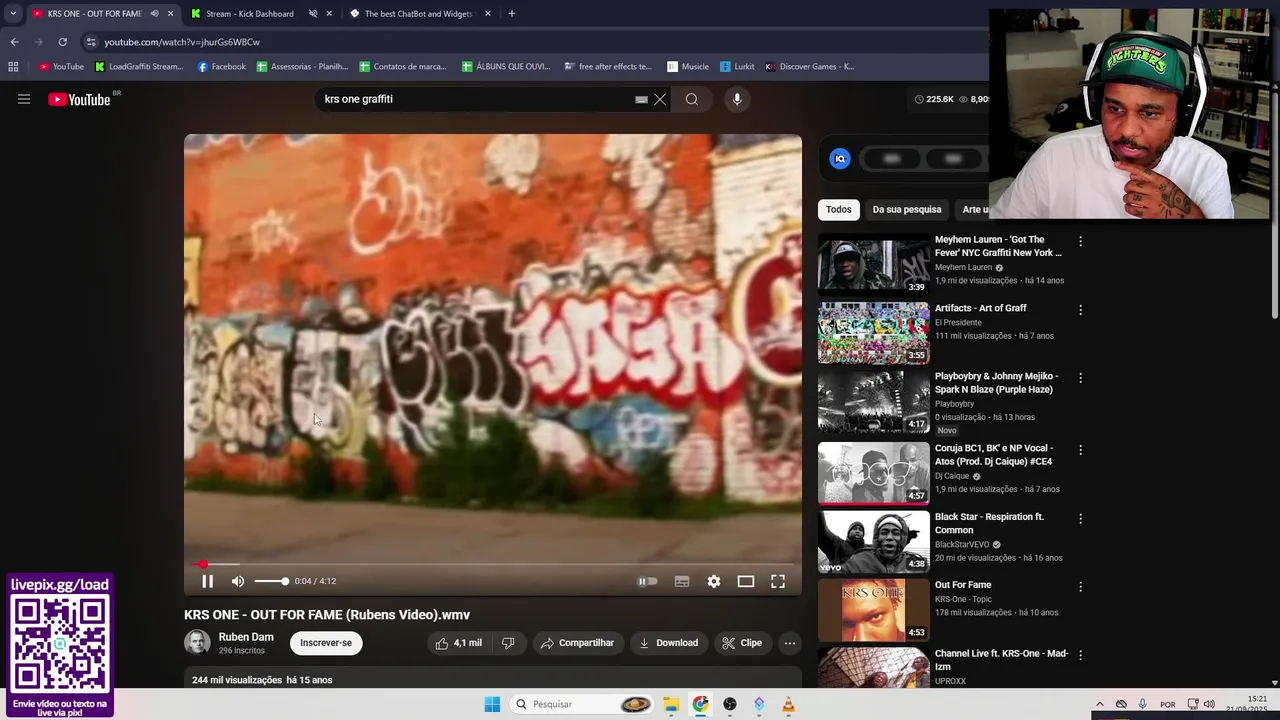Start voice search with the microphone
This screenshot has height=720, width=1280.
tap(737, 99)
